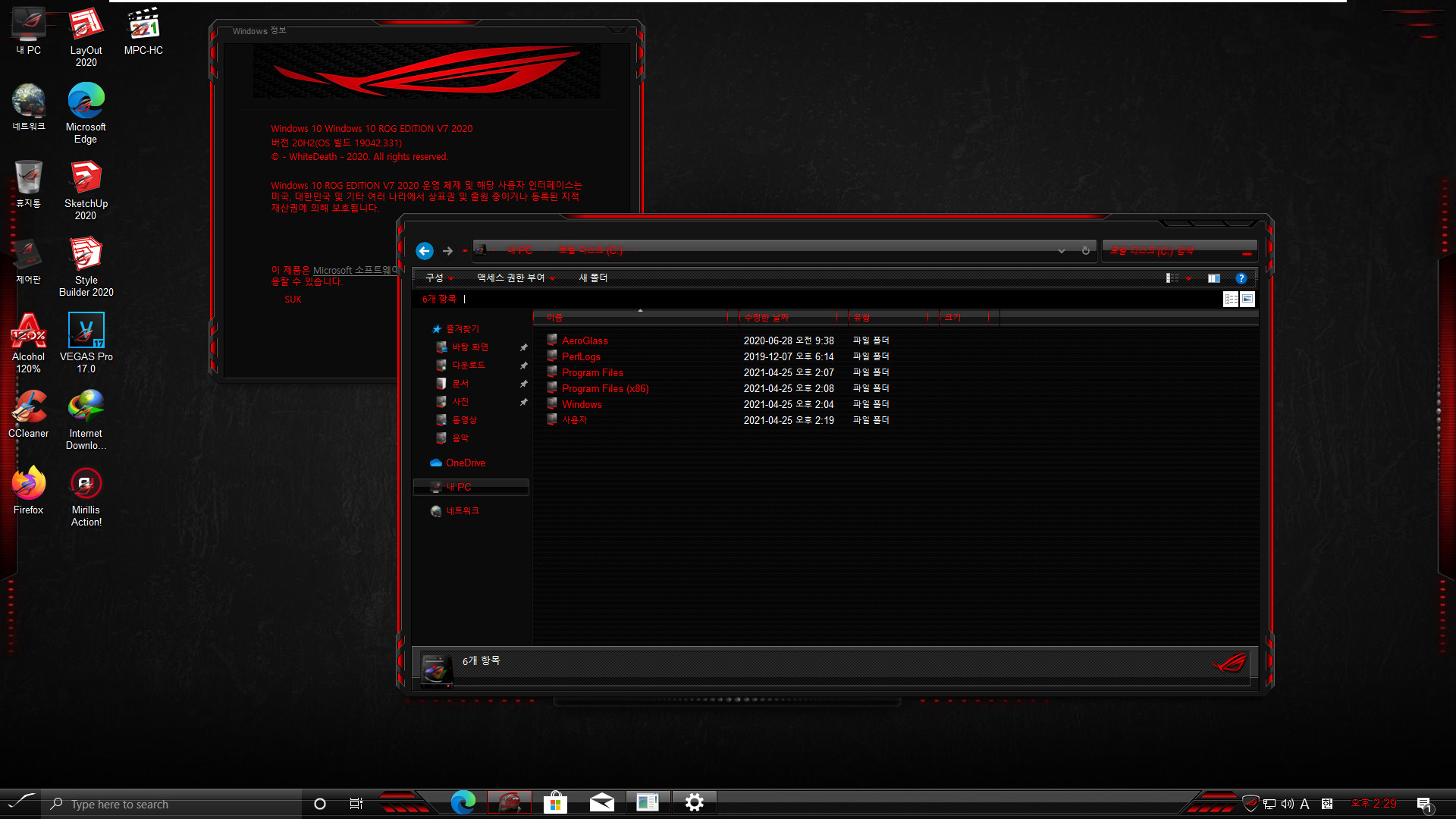Open the notification center icon
The height and width of the screenshot is (819, 1456).
pos(1424,804)
